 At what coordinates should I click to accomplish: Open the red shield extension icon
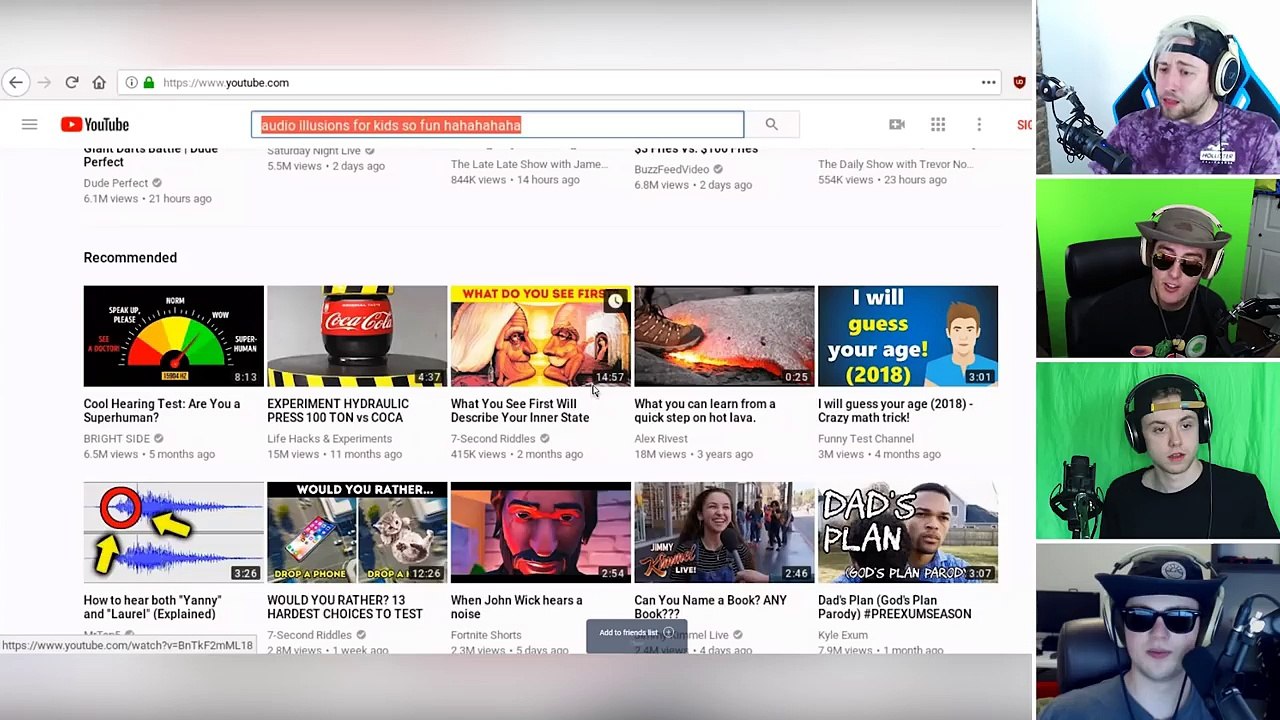point(1019,83)
